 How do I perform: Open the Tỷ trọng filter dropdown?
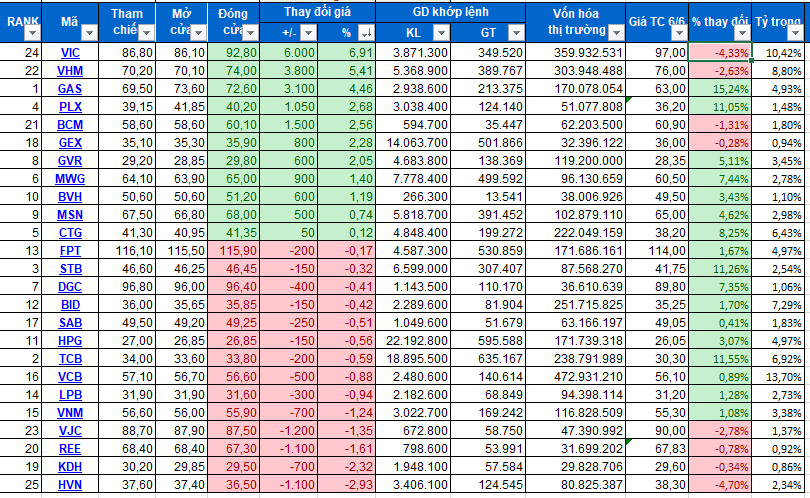(796, 33)
